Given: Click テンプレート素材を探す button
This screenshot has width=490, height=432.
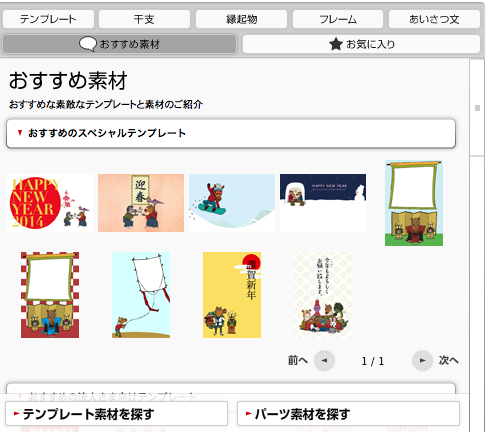Looking at the screenshot, I should (x=116, y=414).
